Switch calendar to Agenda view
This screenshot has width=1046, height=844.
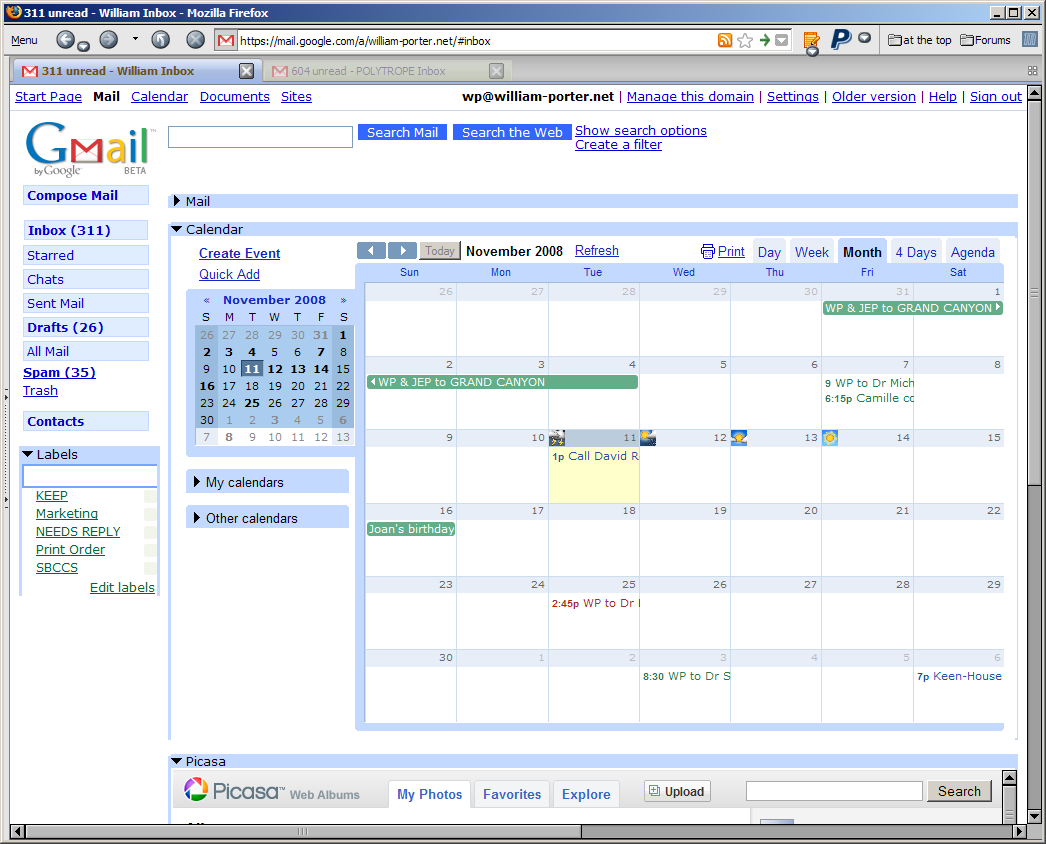(x=973, y=252)
